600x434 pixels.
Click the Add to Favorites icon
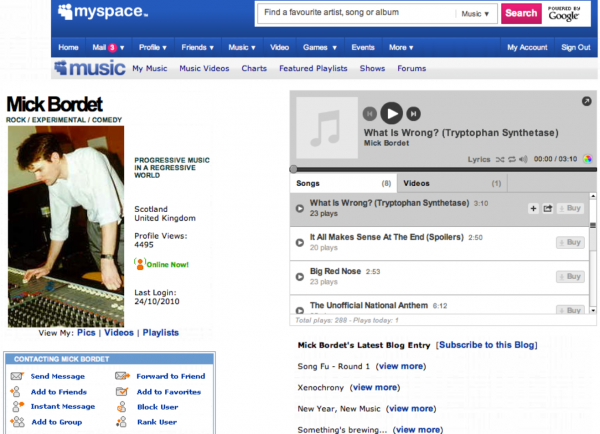click(x=122, y=391)
